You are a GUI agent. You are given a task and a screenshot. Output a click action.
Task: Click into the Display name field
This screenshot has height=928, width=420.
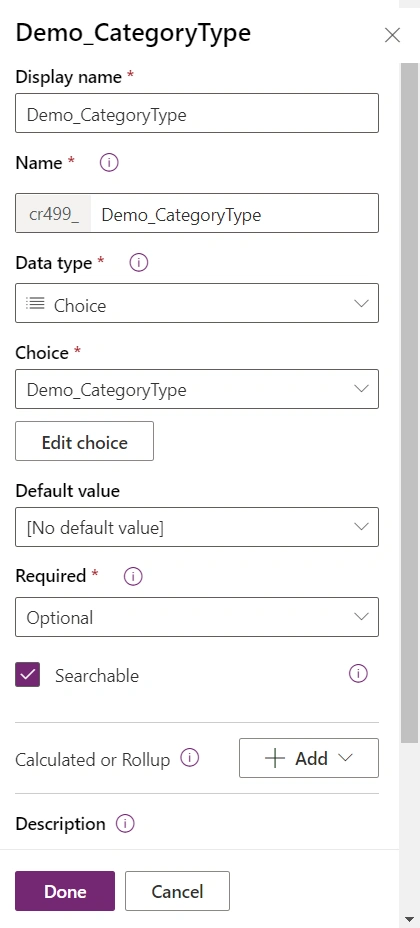(x=197, y=113)
